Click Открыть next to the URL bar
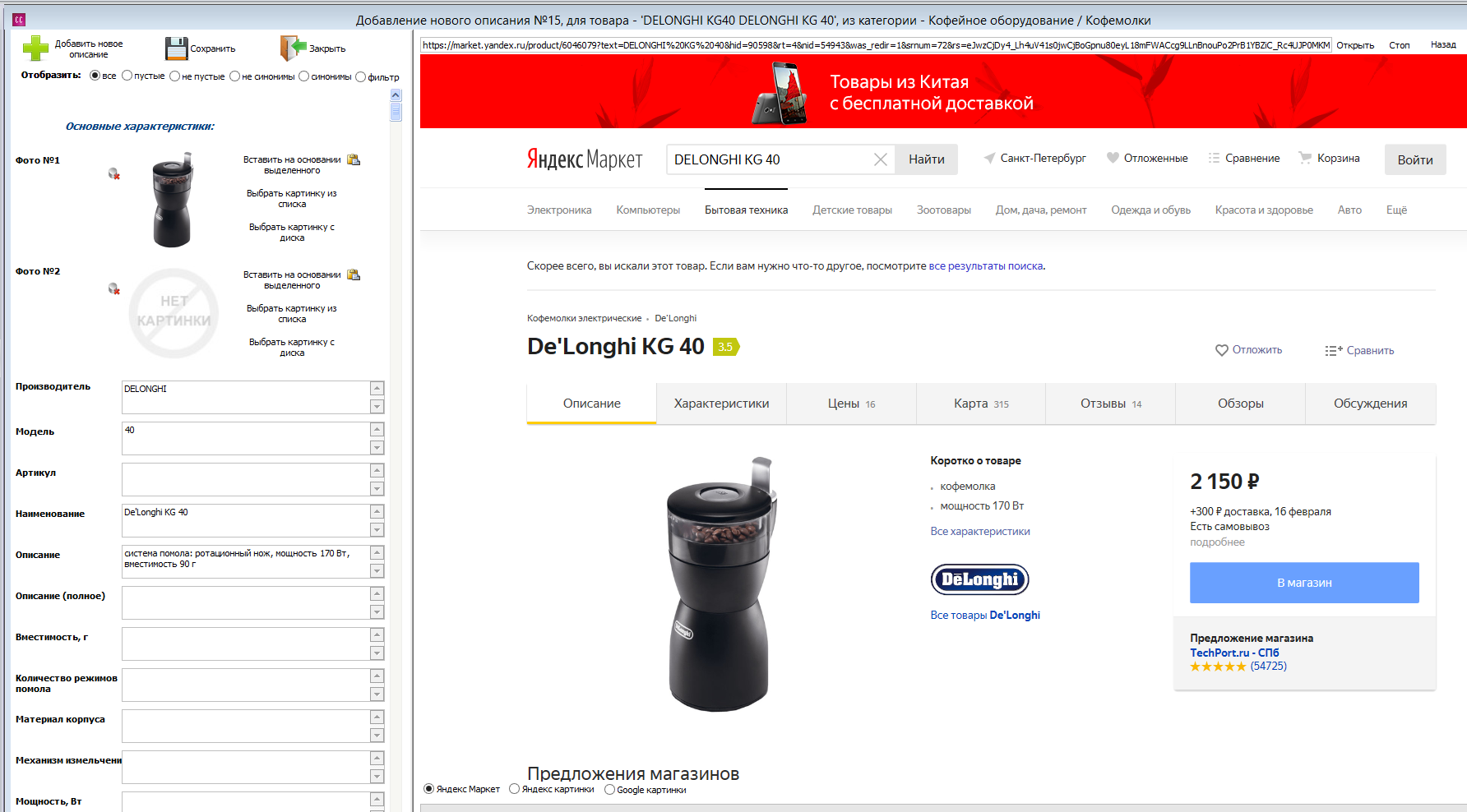This screenshot has width=1467, height=812. pos(1355,45)
